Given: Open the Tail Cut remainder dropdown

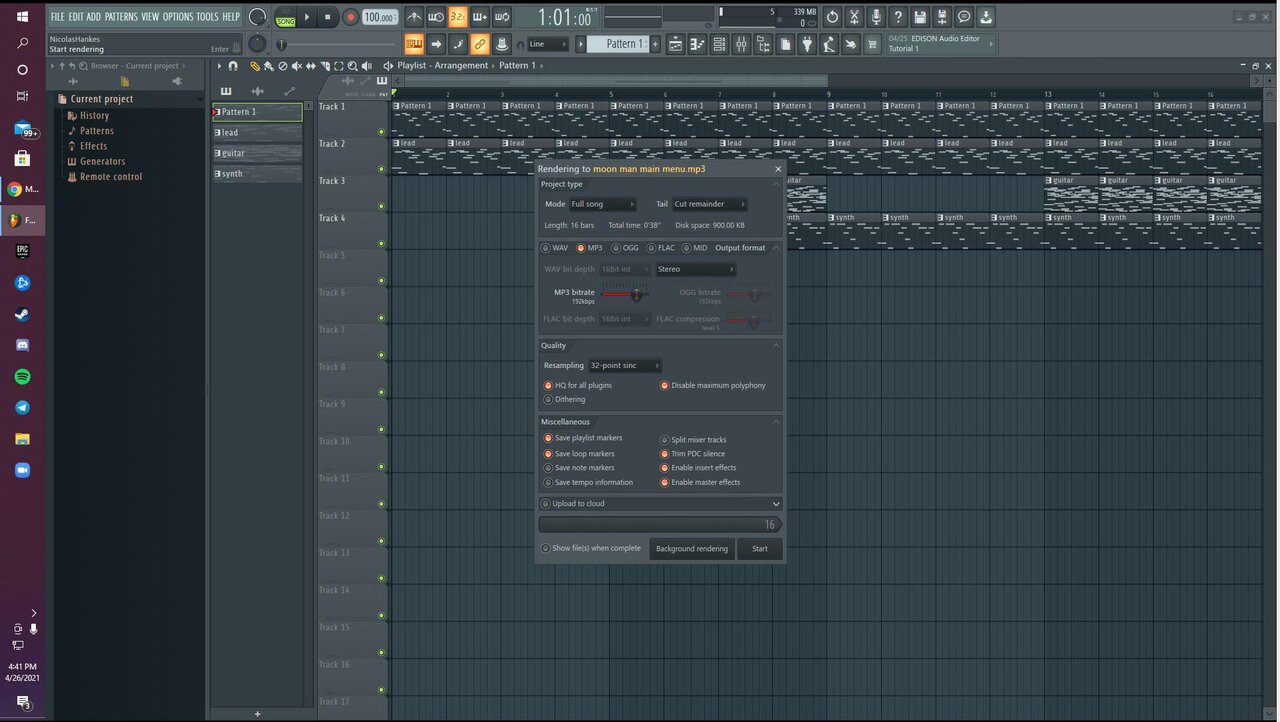Looking at the screenshot, I should pos(710,204).
